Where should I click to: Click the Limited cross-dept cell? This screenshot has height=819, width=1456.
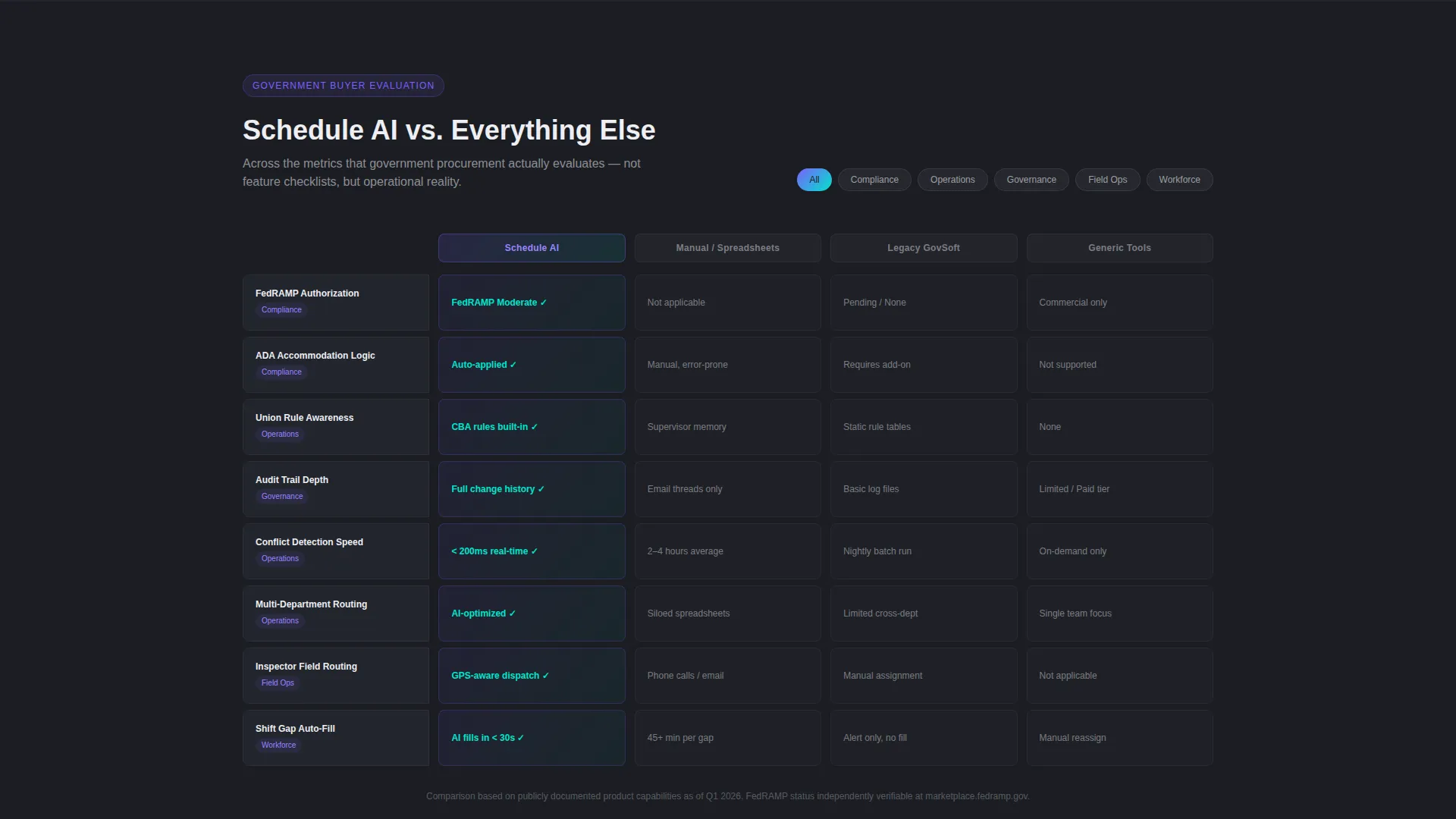tap(924, 613)
